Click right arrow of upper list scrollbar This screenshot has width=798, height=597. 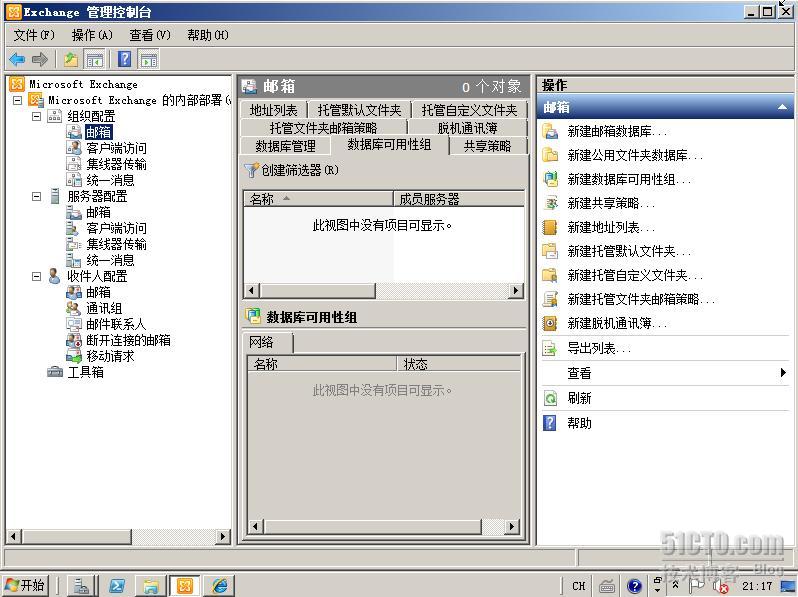coord(516,291)
